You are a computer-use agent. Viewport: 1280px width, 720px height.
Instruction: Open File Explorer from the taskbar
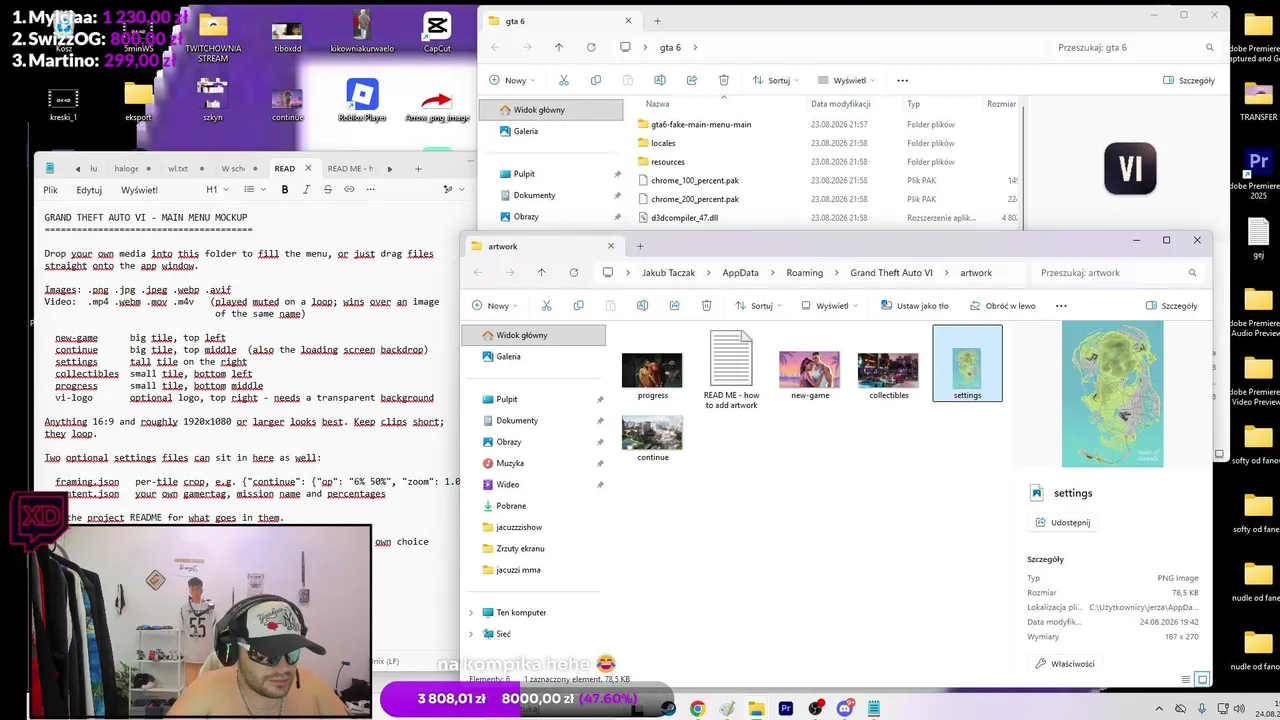(757, 709)
